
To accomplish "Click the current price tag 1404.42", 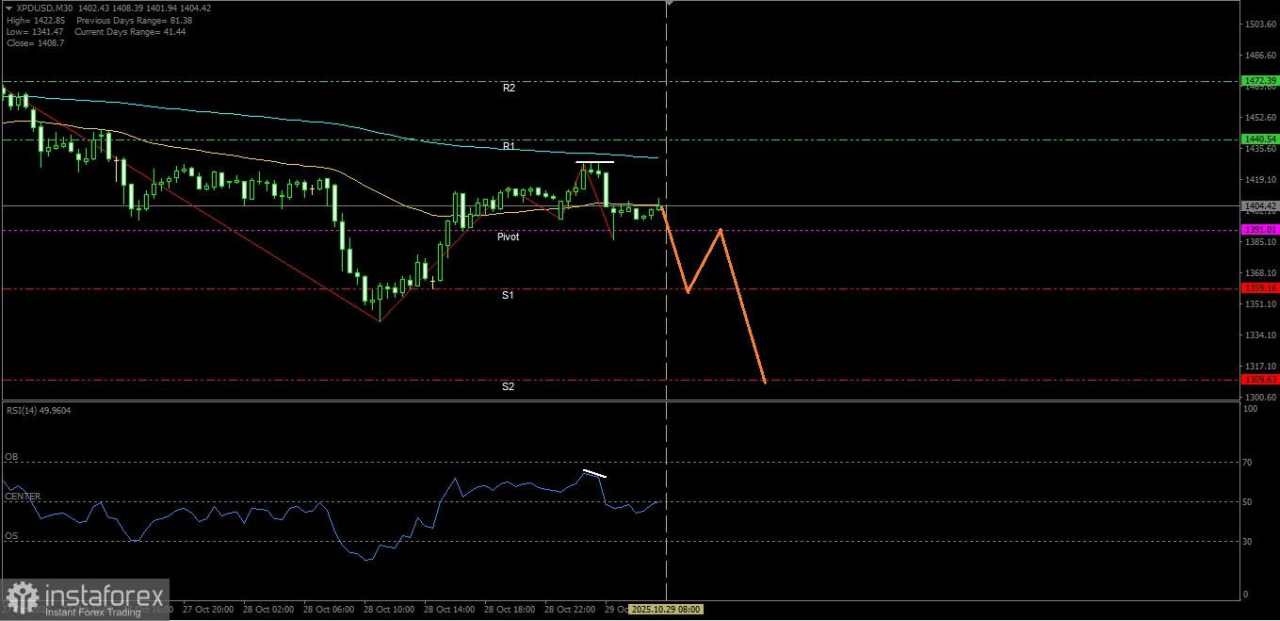I will 1259,206.
